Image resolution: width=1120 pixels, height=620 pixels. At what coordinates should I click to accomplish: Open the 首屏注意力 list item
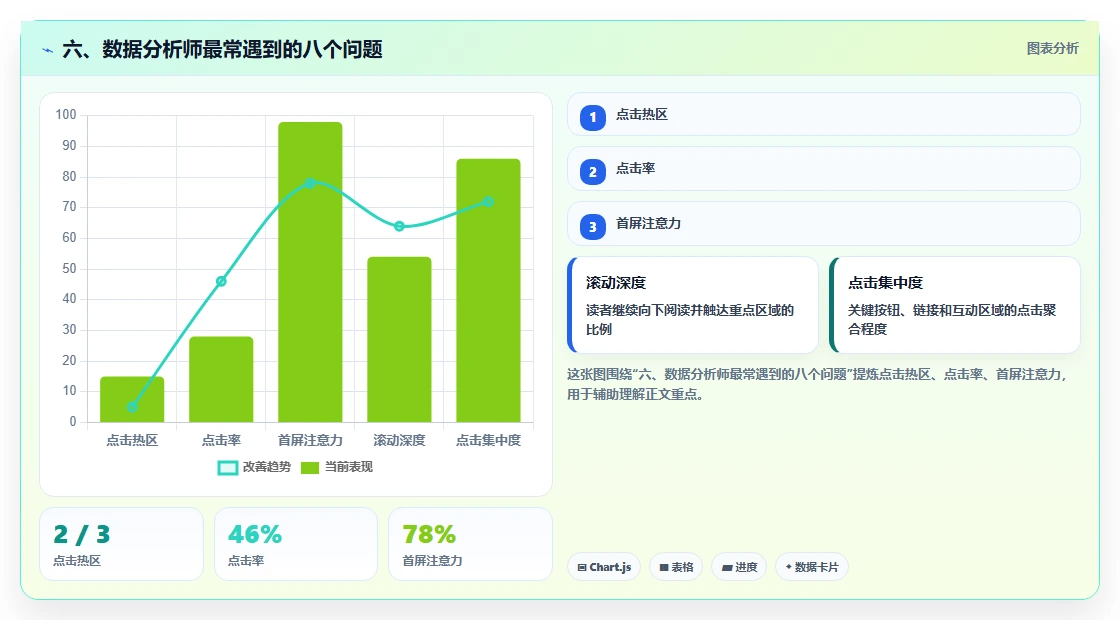coord(824,224)
